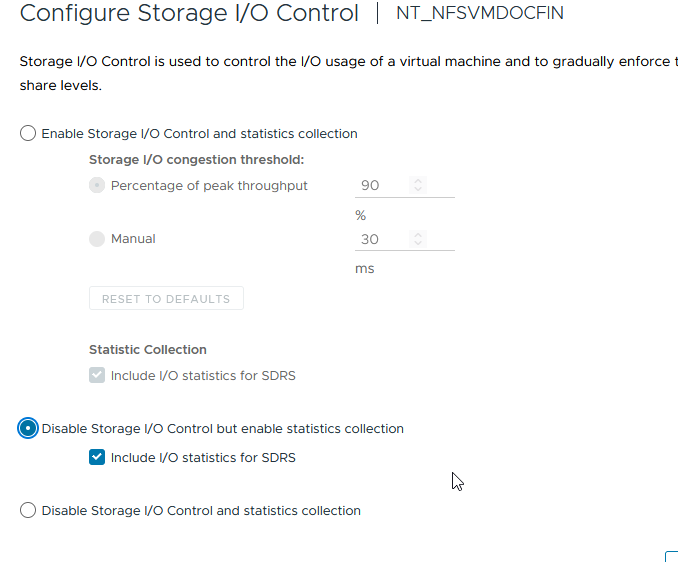
Task: Select Disable Storage I/O Control but enable statistics
Action: click(x=28, y=428)
